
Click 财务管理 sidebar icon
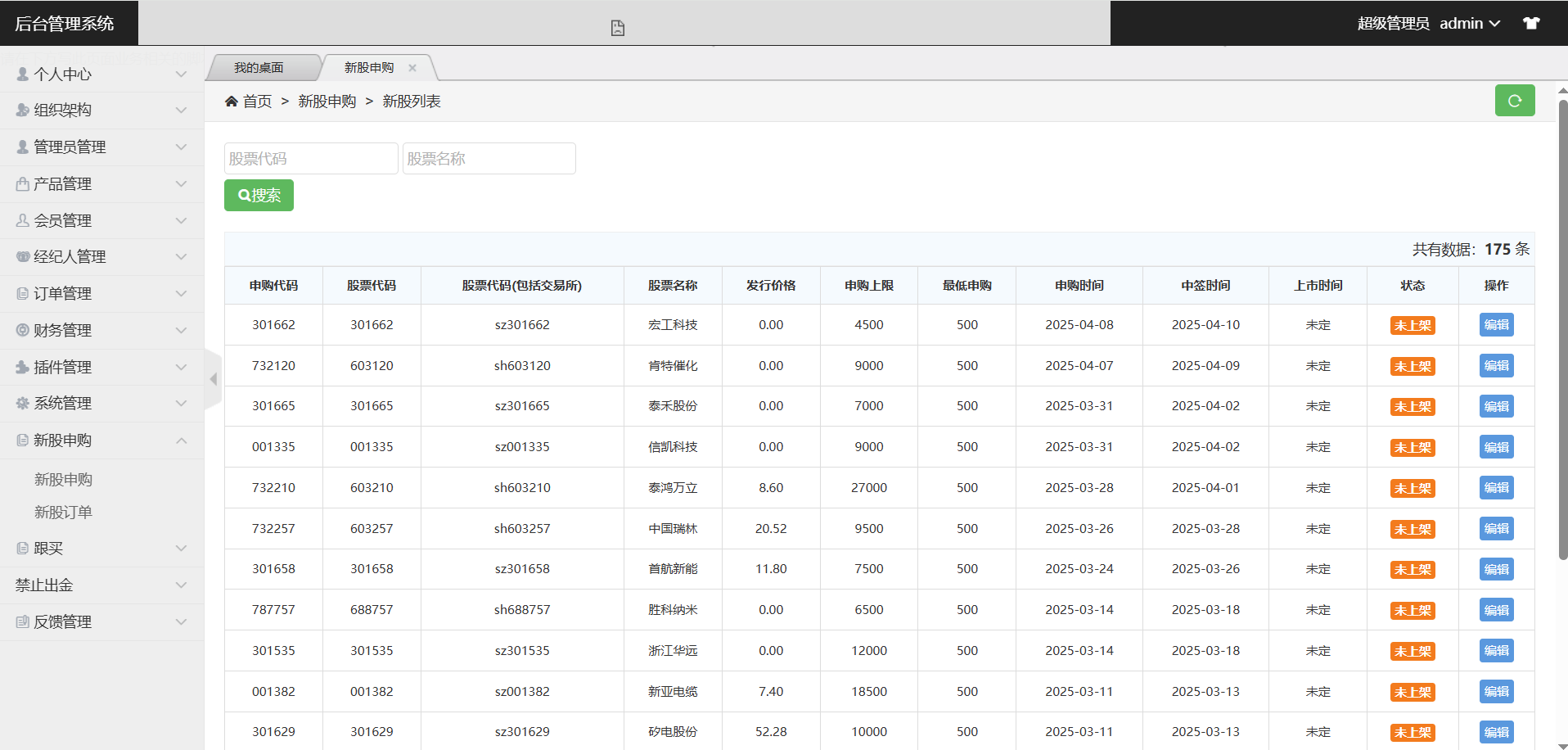pyautogui.click(x=23, y=330)
